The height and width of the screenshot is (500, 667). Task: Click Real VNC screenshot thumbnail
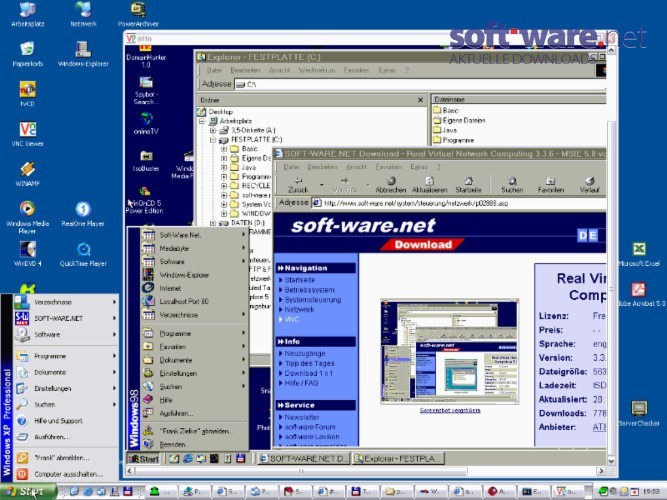[x=450, y=351]
